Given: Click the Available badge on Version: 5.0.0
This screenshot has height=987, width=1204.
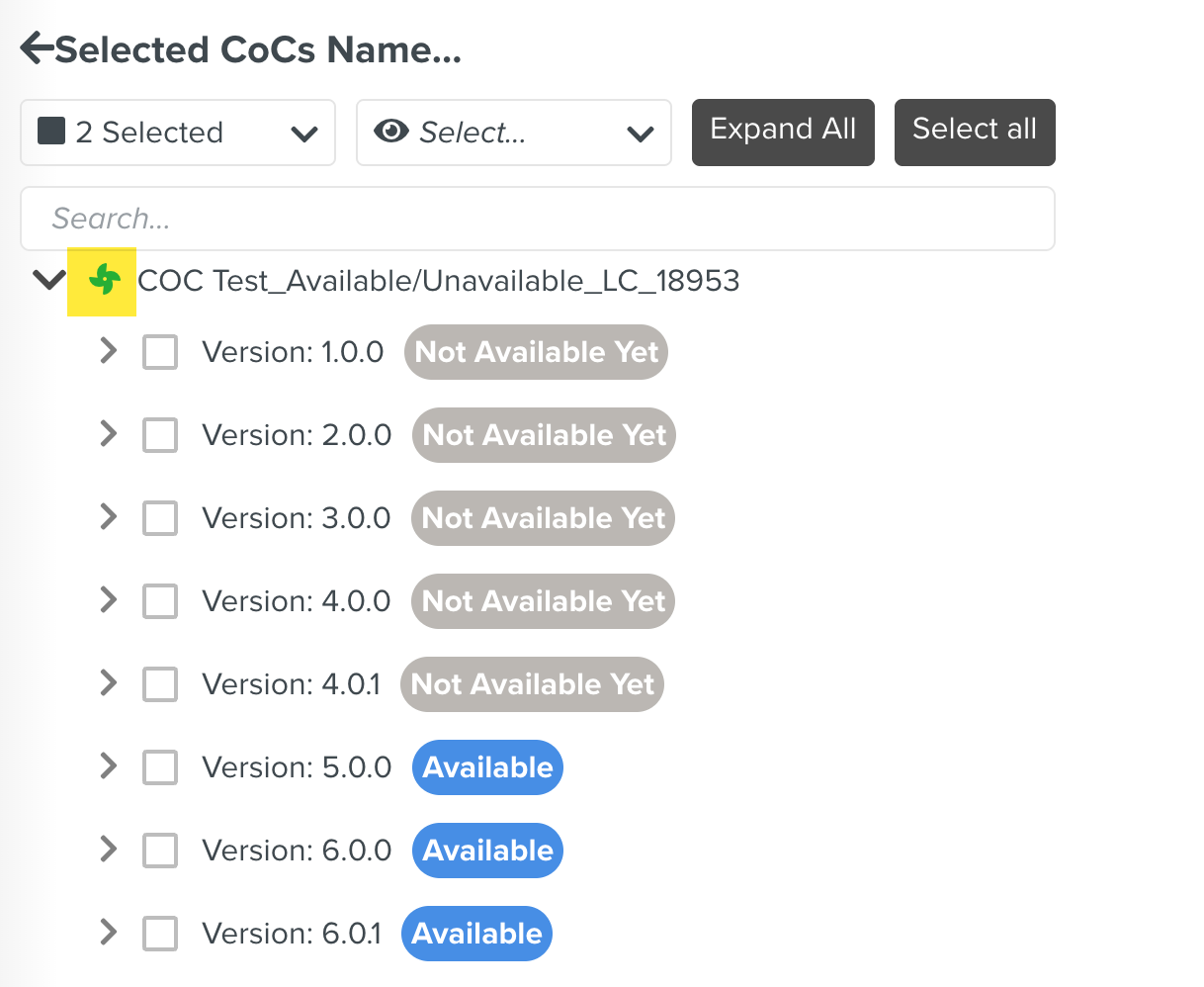Looking at the screenshot, I should click(x=487, y=767).
